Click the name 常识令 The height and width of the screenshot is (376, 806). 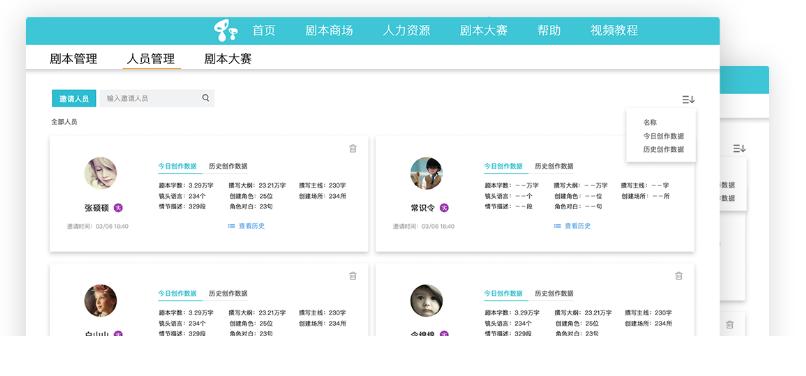coord(423,208)
